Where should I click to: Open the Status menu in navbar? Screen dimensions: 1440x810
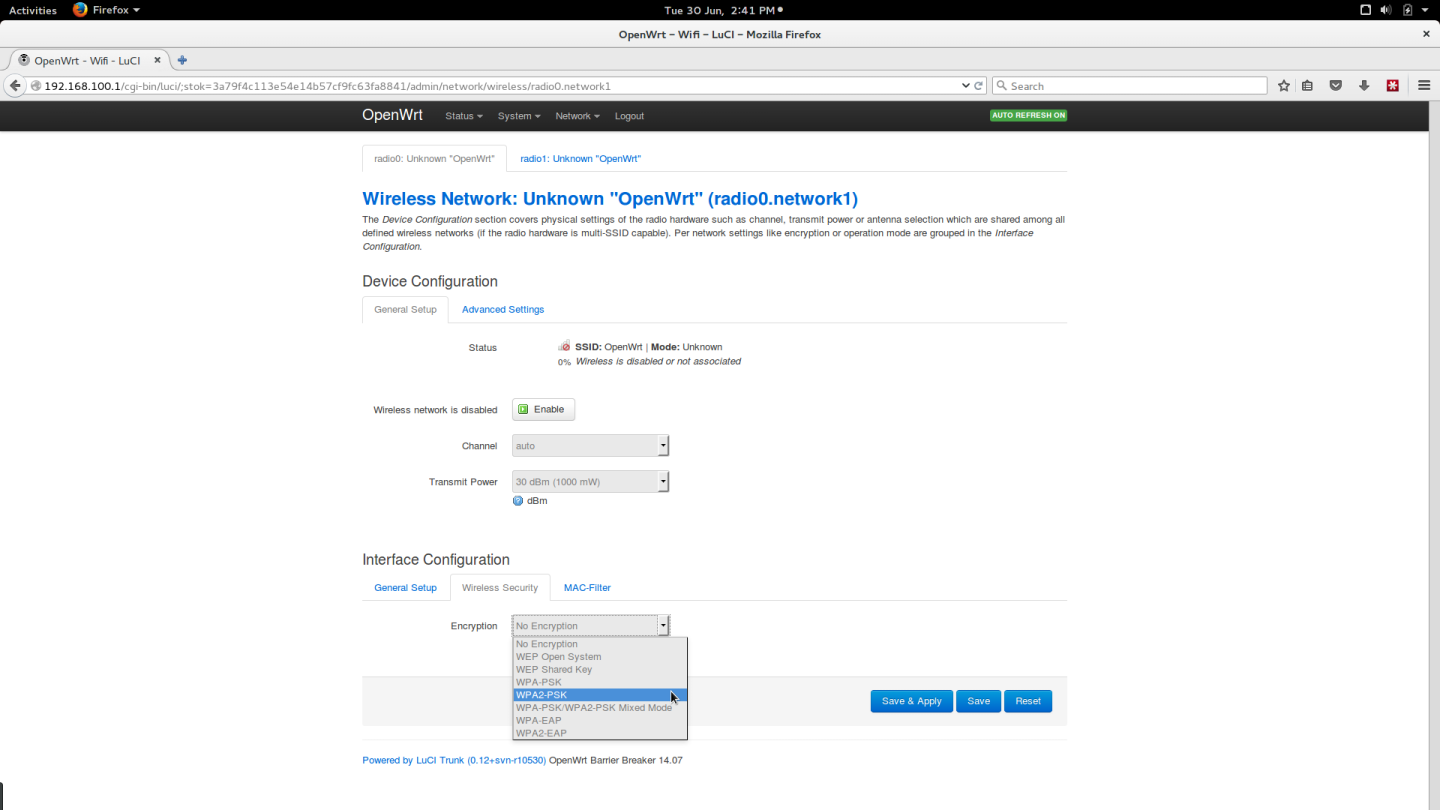point(463,116)
